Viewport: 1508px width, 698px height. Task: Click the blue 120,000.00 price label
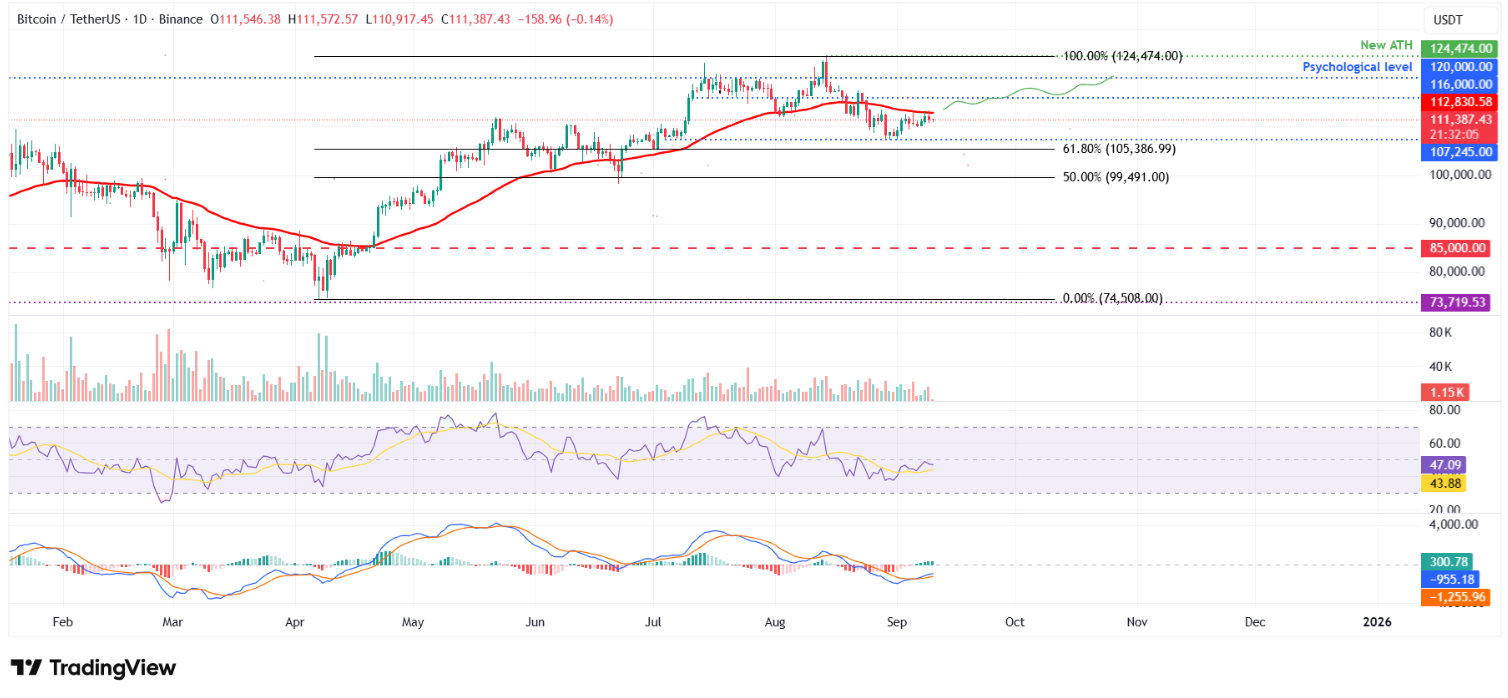click(x=1461, y=66)
